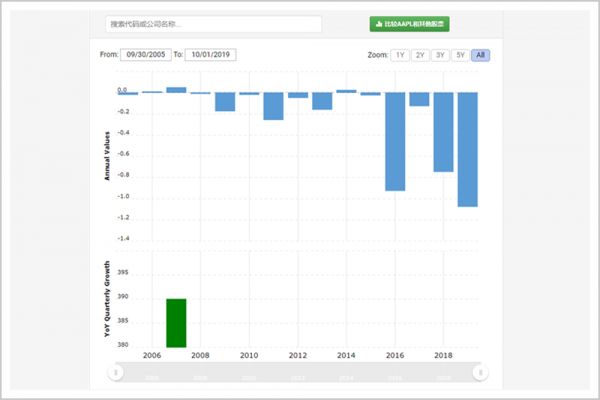
Task: Click the blue 2013 annual value bar
Action: [x=322, y=101]
